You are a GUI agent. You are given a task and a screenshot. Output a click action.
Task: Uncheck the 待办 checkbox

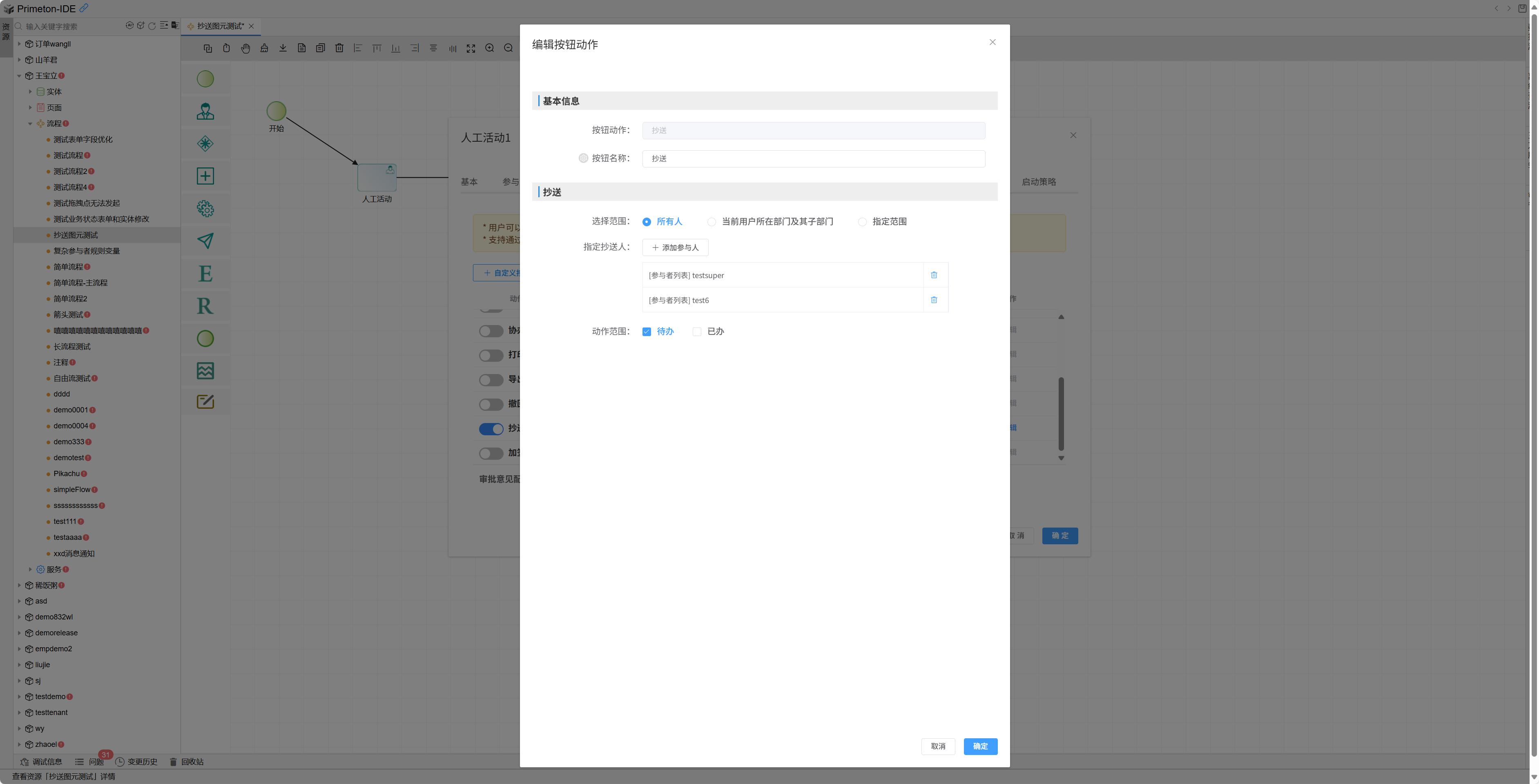point(647,332)
